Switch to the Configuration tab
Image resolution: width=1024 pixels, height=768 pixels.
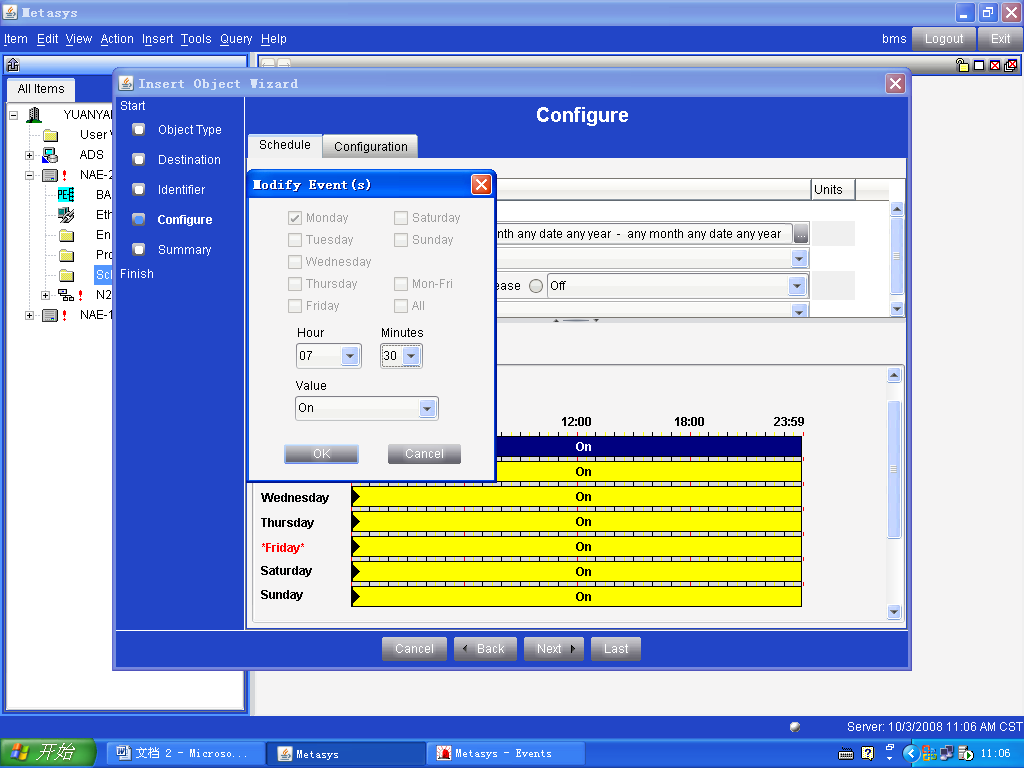tap(370, 146)
